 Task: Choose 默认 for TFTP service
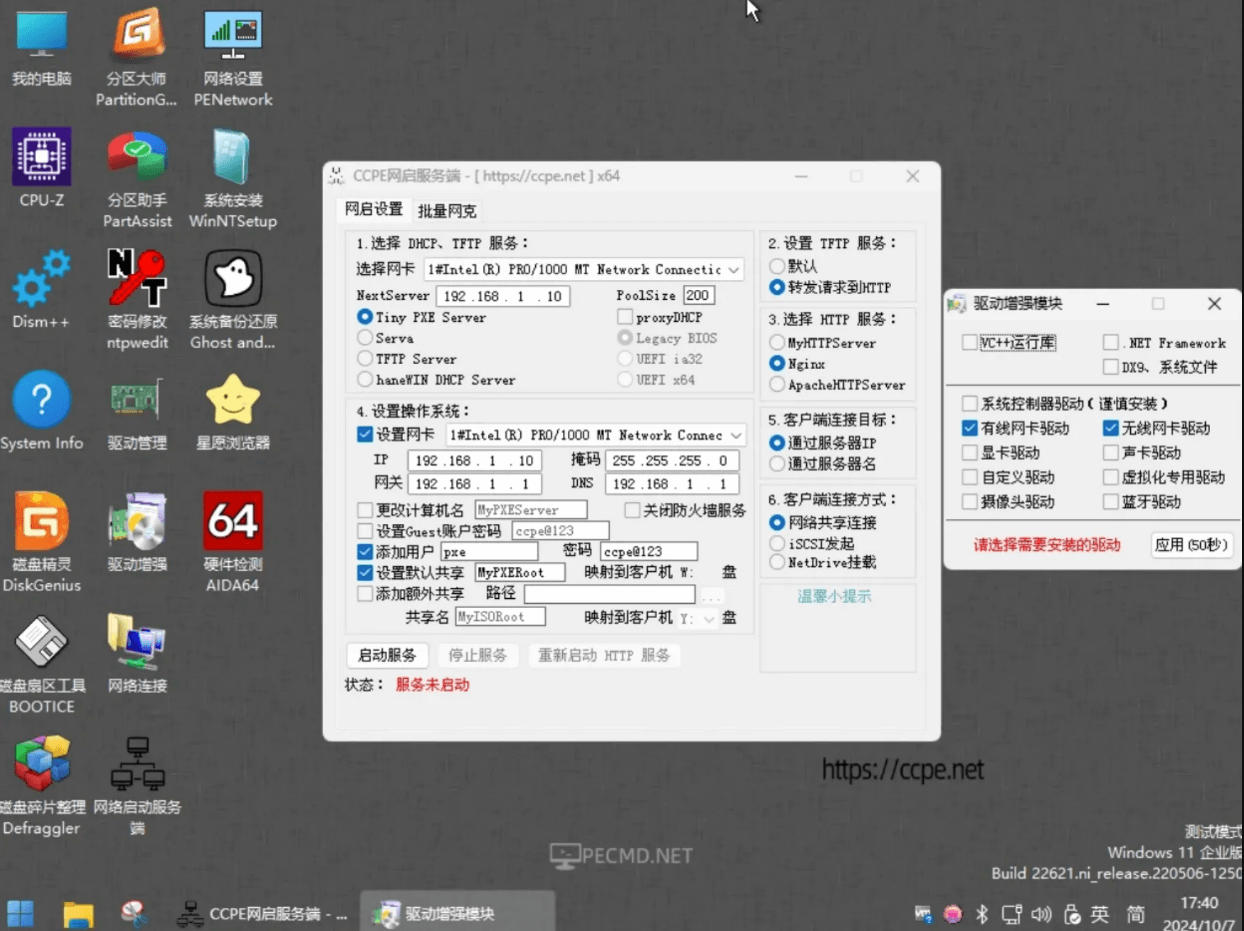click(x=794, y=266)
